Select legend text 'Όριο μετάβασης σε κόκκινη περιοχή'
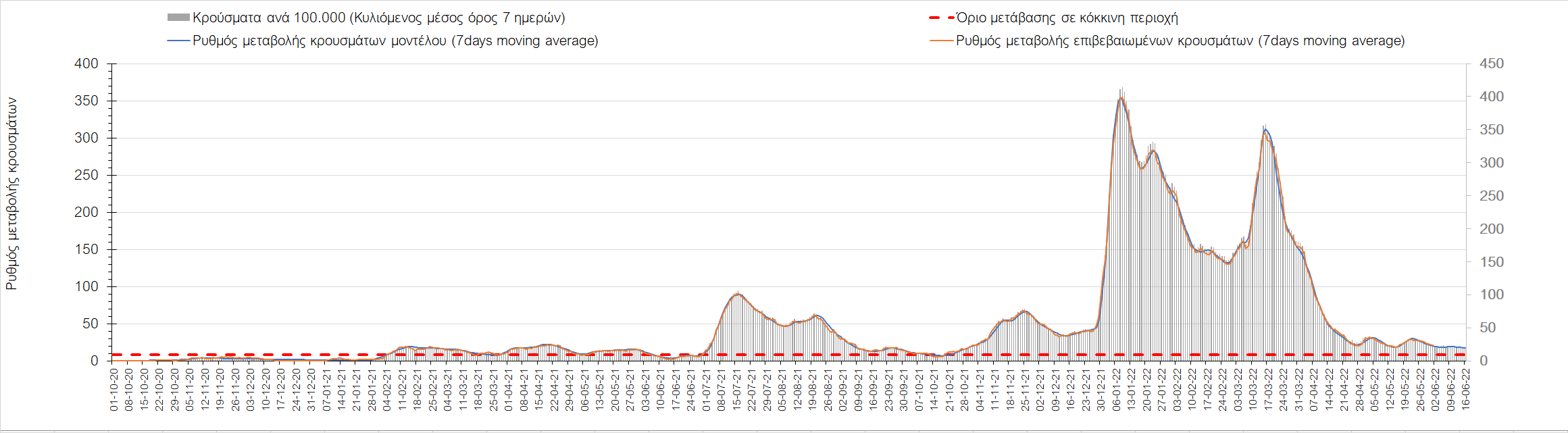Viewport: 1568px width, 433px height. pos(1067,18)
